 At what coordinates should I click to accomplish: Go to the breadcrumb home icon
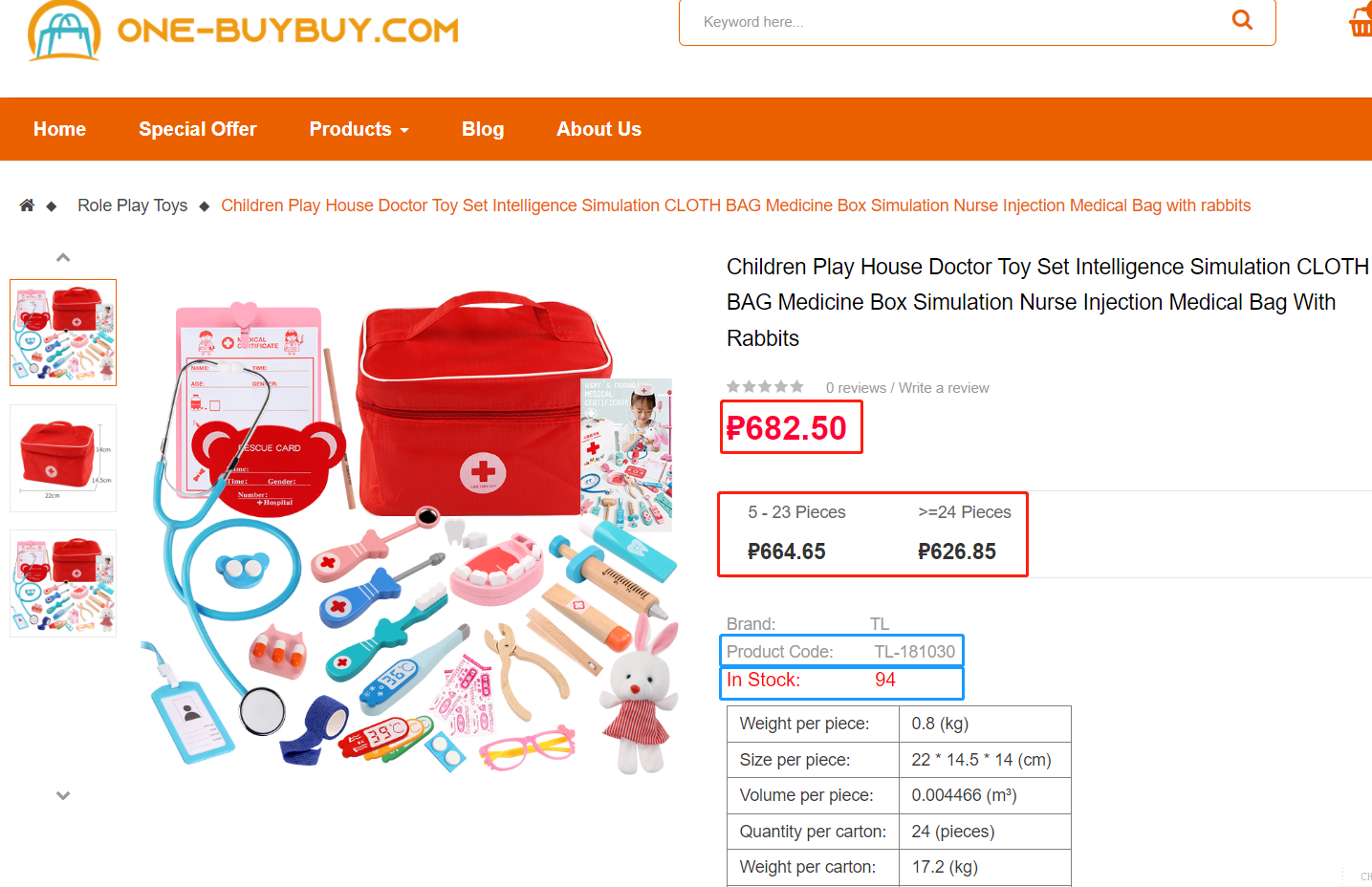(x=27, y=206)
